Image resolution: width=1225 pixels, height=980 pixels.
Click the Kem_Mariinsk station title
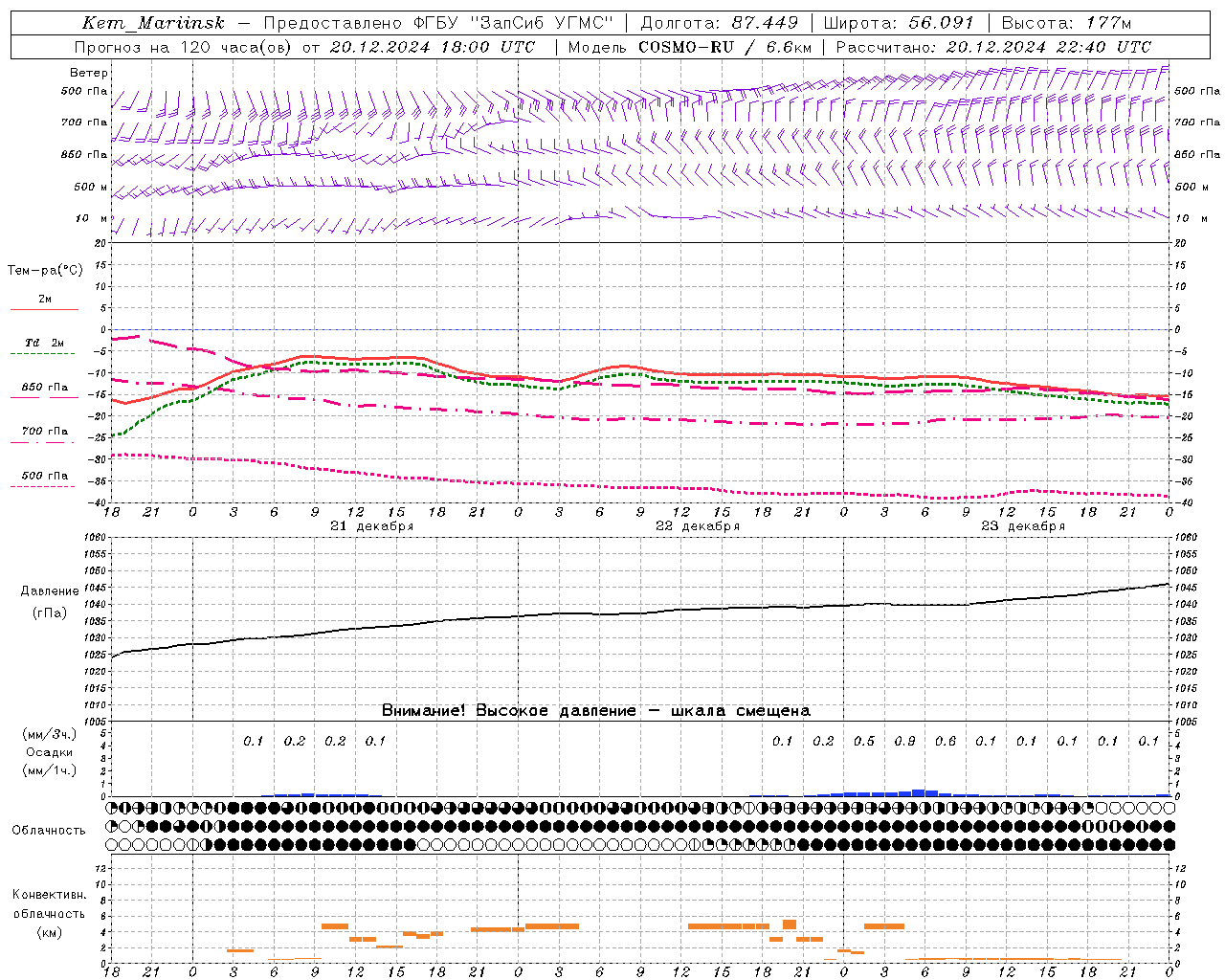pos(153,23)
